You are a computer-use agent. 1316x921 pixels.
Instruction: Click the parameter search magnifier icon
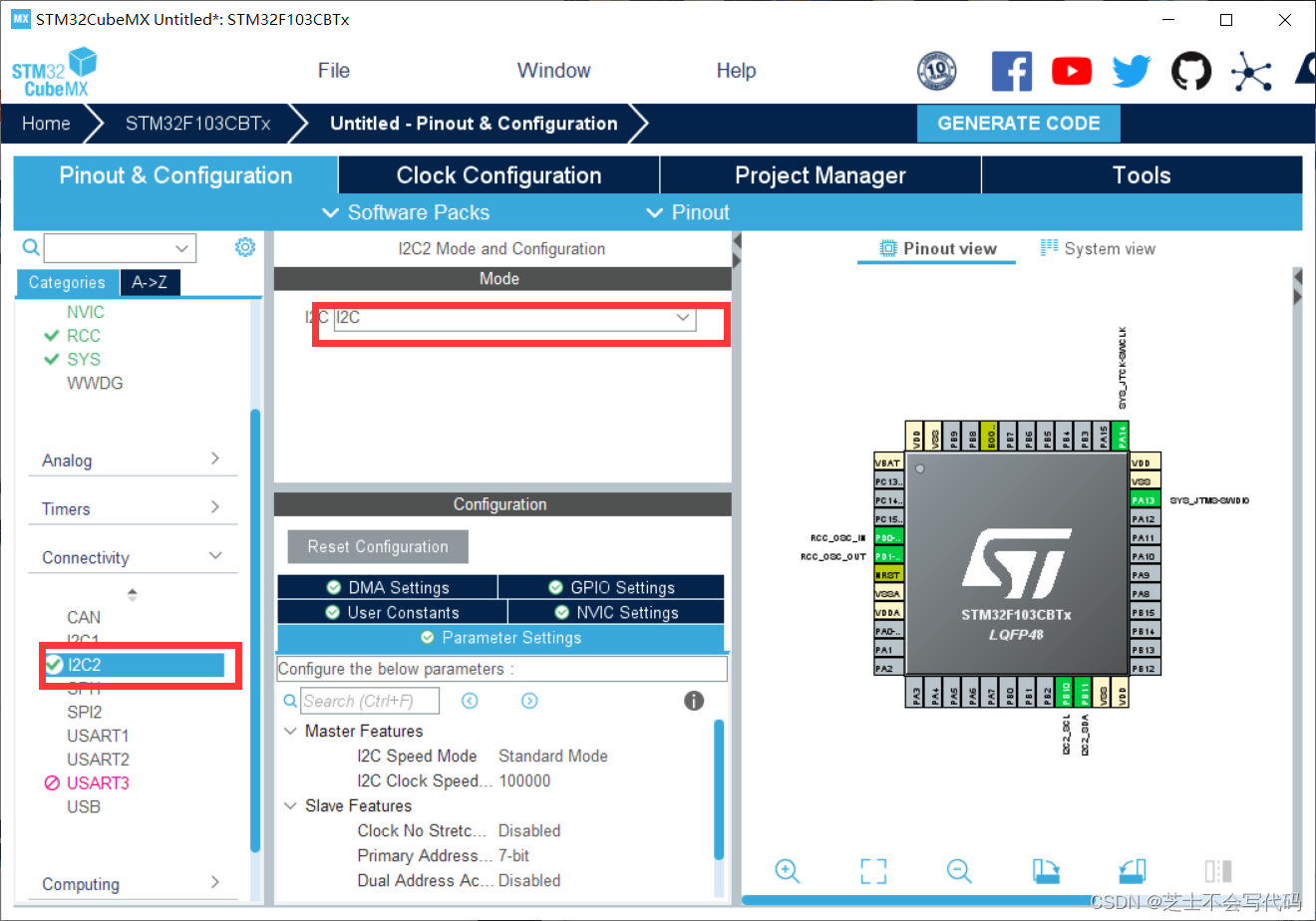coord(290,701)
